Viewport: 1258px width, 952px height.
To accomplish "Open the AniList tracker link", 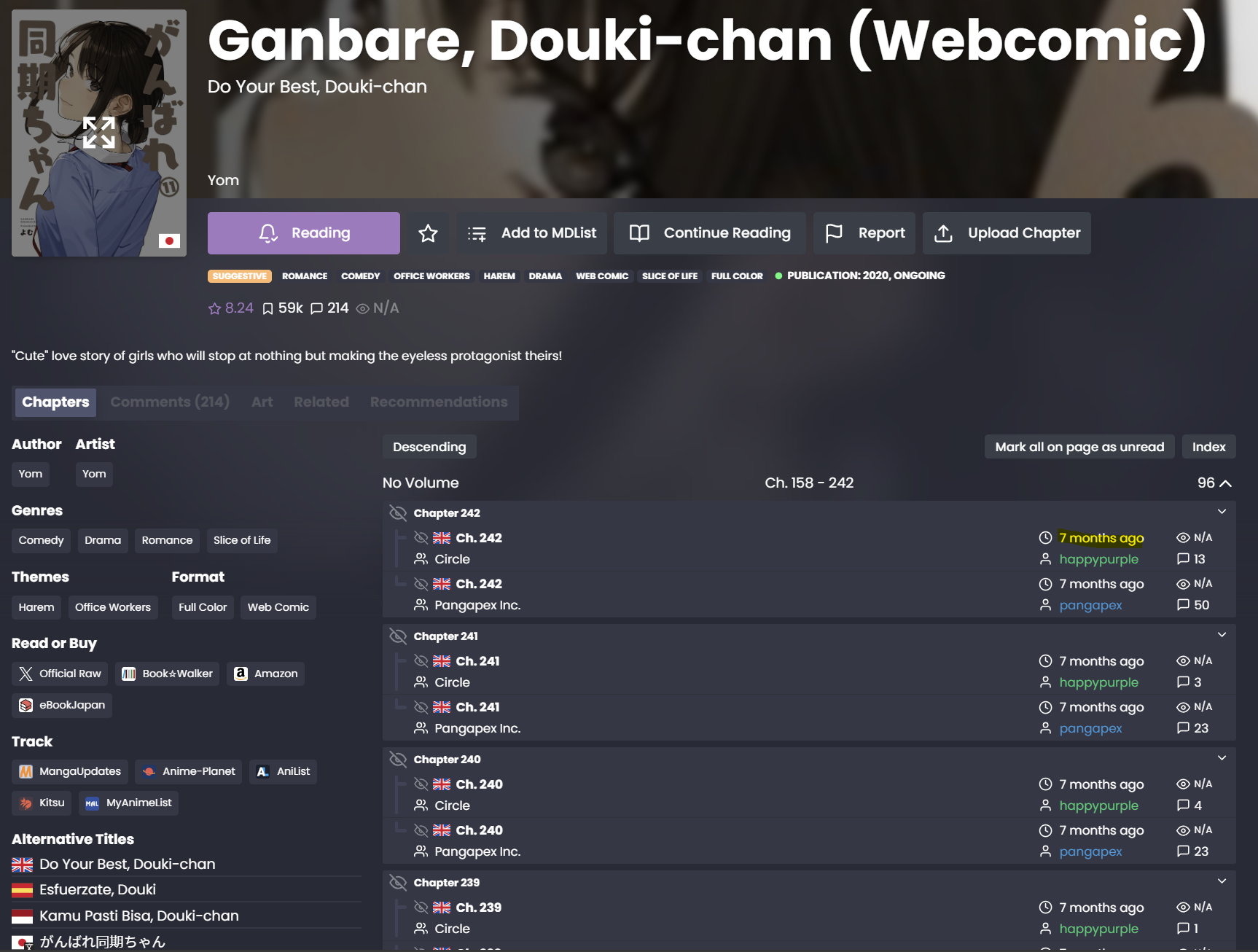I will click(283, 771).
